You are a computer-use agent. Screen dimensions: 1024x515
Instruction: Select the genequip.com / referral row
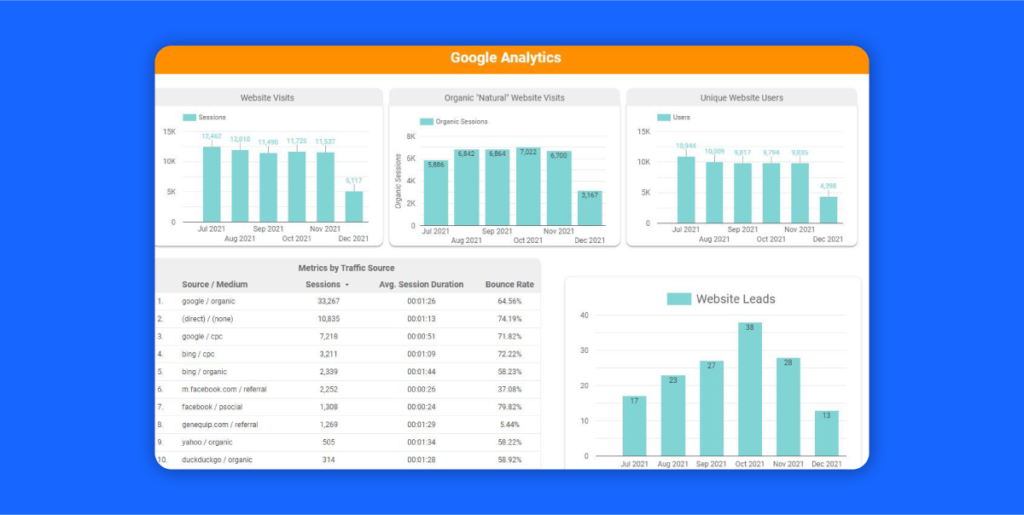[347, 425]
